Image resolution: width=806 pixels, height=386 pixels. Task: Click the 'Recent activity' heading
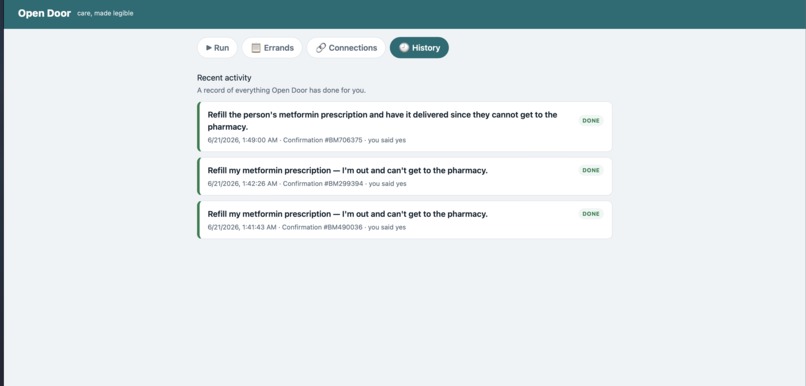(224, 78)
